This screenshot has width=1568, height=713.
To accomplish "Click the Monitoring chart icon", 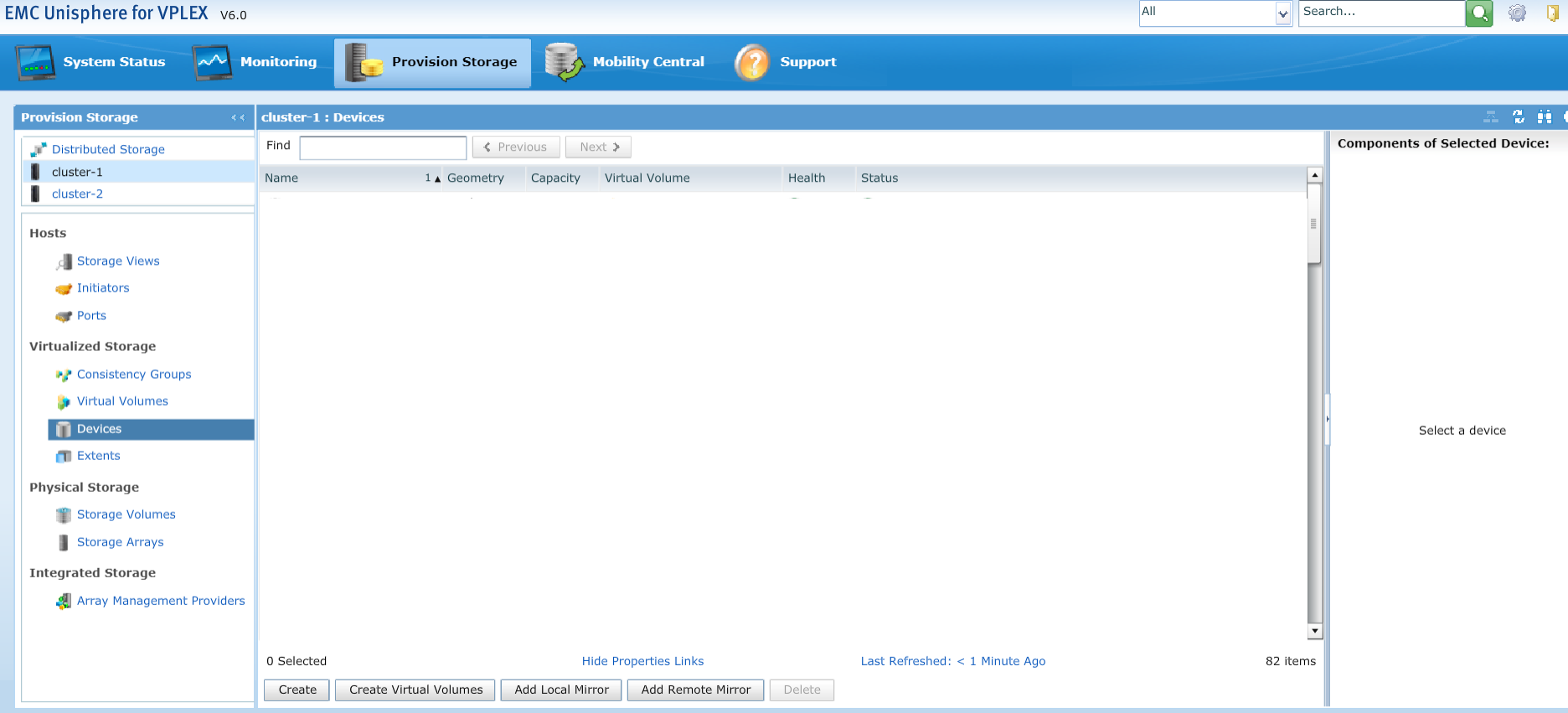I will [213, 62].
